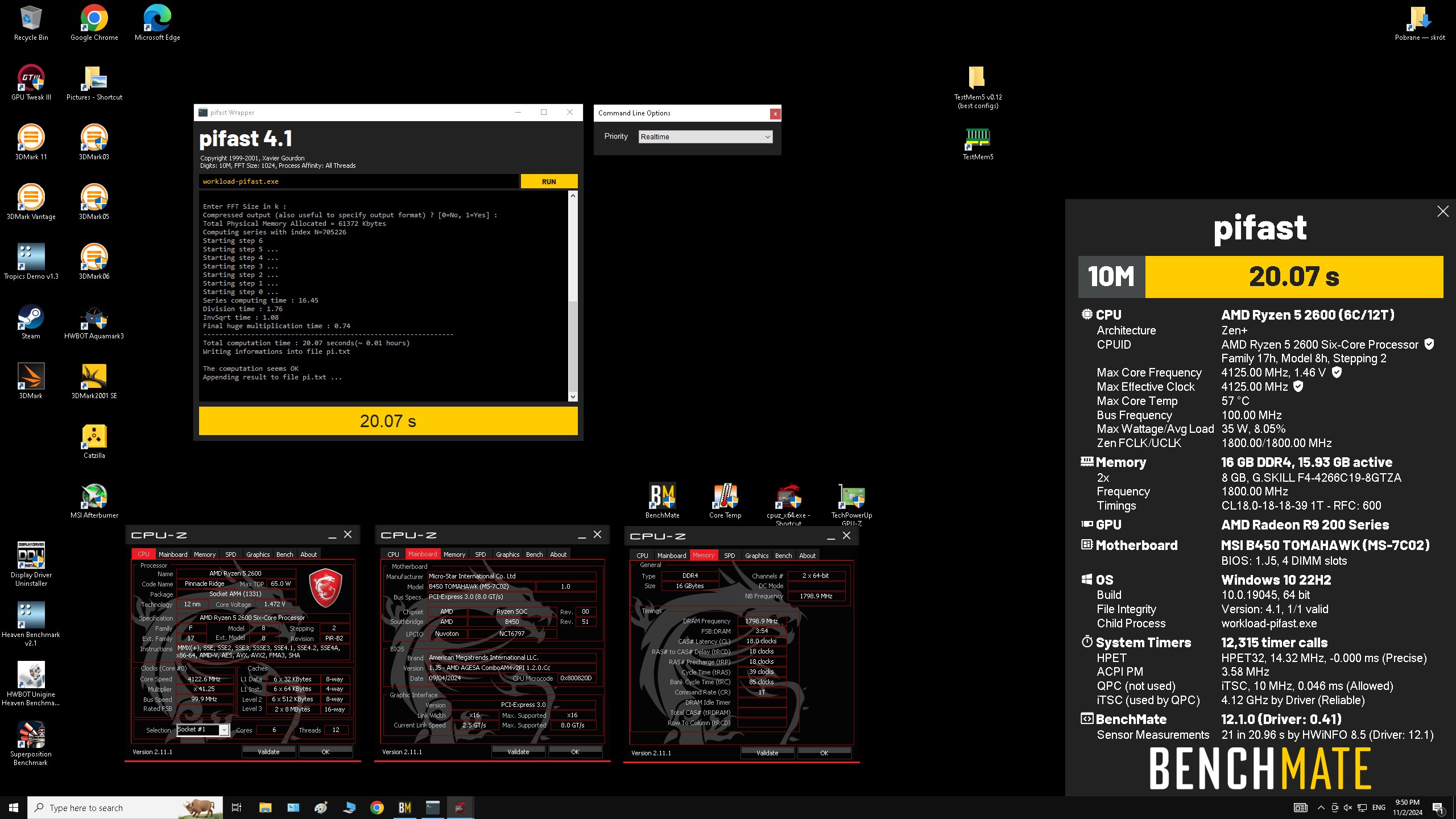Click the ENG language indicator in the tray
1456x819 pixels.
(1379, 808)
